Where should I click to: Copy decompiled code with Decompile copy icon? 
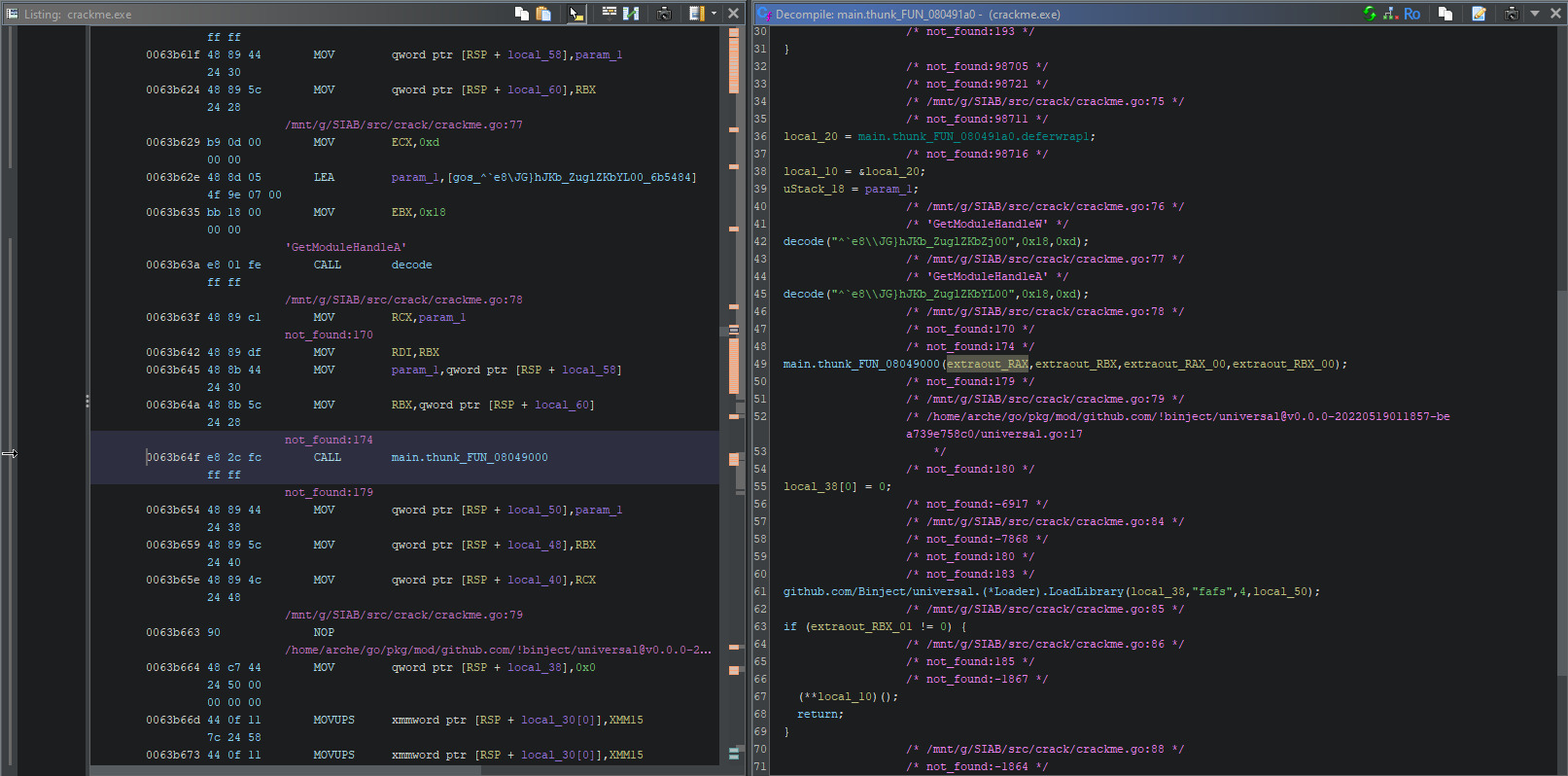pyautogui.click(x=1446, y=14)
